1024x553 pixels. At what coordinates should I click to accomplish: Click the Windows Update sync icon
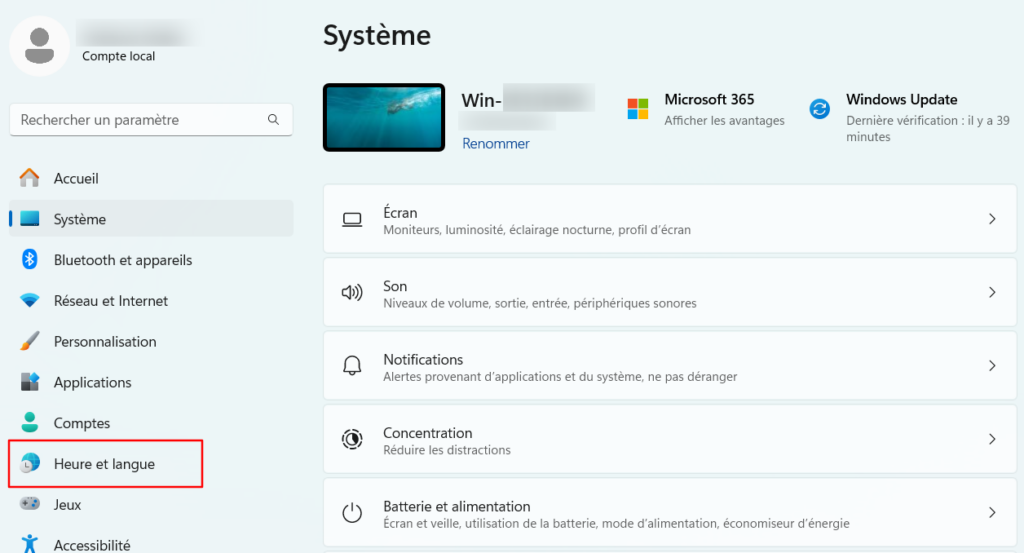pos(820,109)
